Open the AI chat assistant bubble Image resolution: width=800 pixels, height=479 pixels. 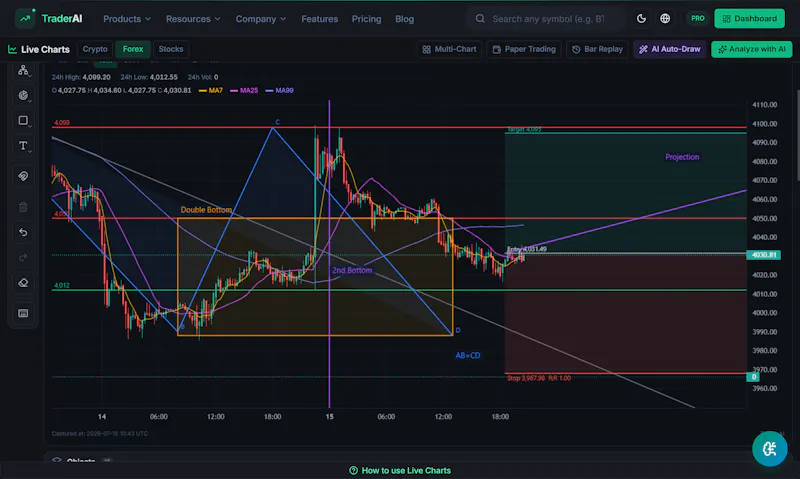click(x=769, y=448)
